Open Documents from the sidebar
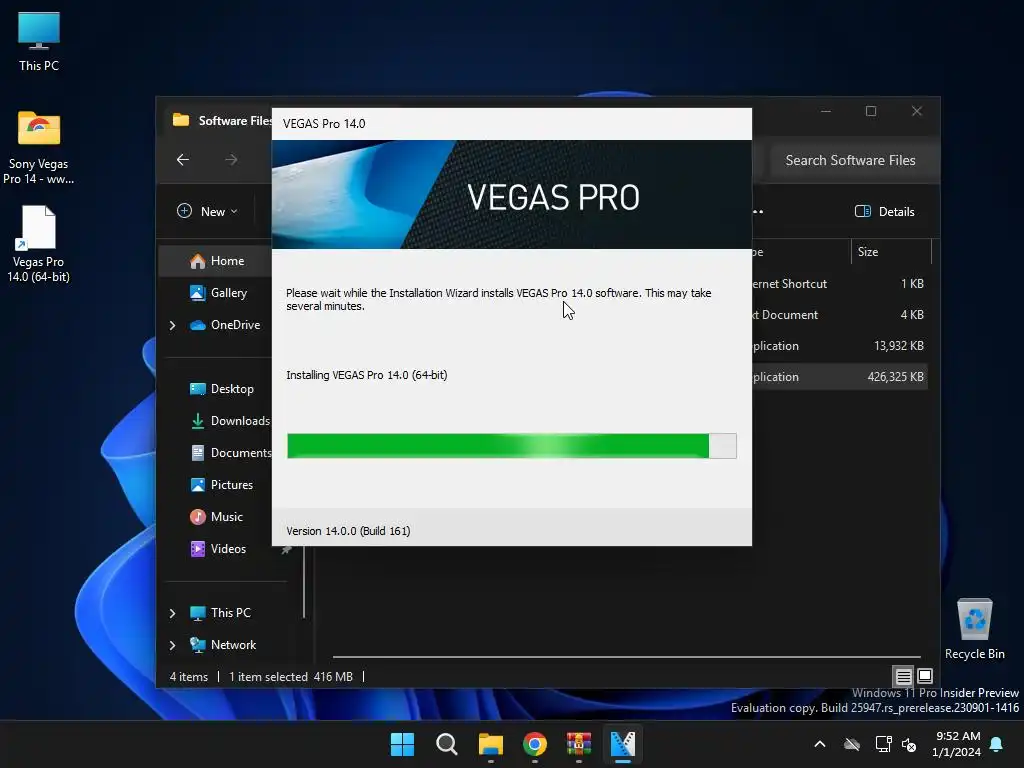Viewport: 1024px width, 768px height. (x=231, y=453)
